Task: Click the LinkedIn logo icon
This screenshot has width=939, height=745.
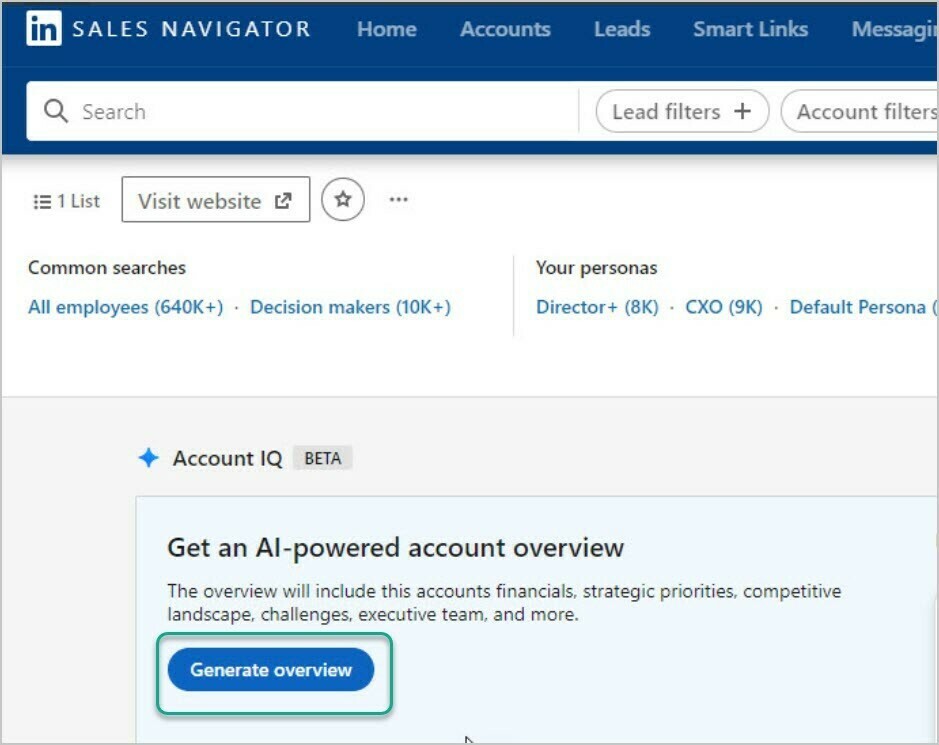Action: point(44,28)
